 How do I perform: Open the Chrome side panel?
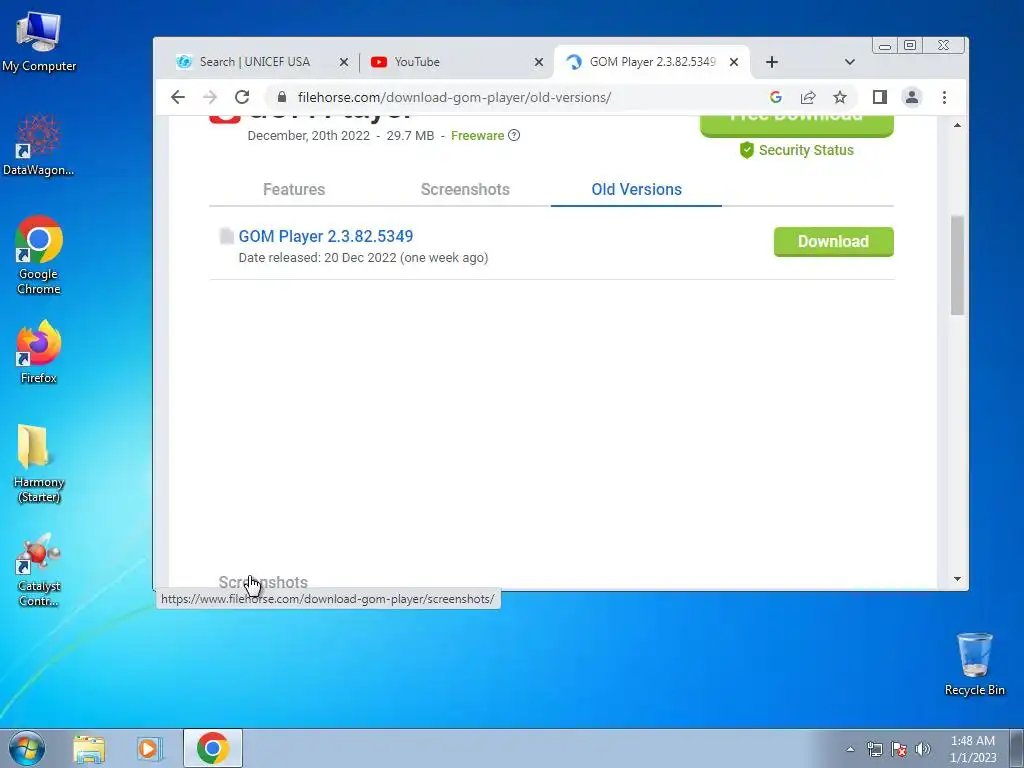[x=880, y=97]
